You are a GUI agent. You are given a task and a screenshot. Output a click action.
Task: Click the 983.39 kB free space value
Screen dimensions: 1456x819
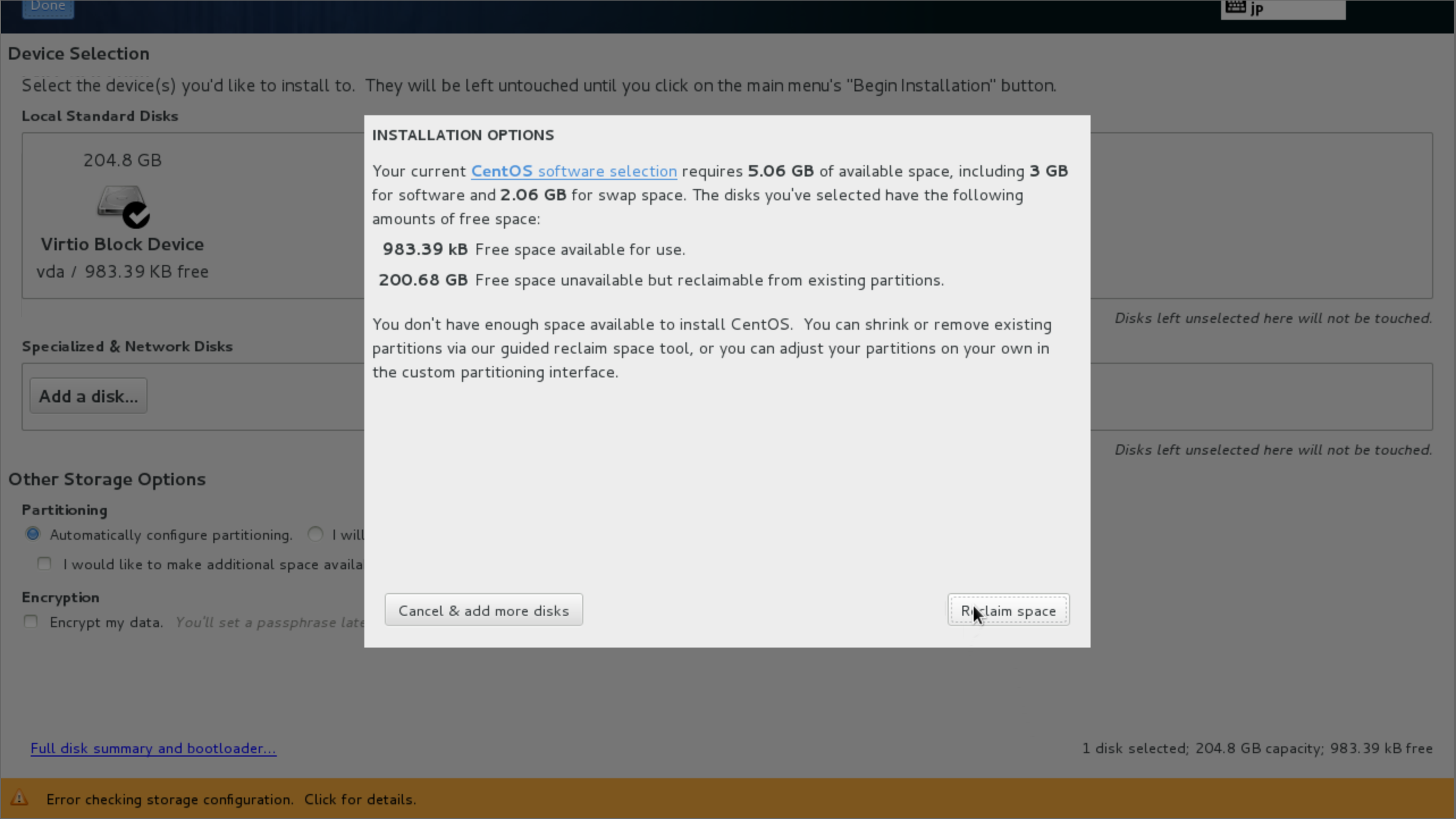coord(425,249)
